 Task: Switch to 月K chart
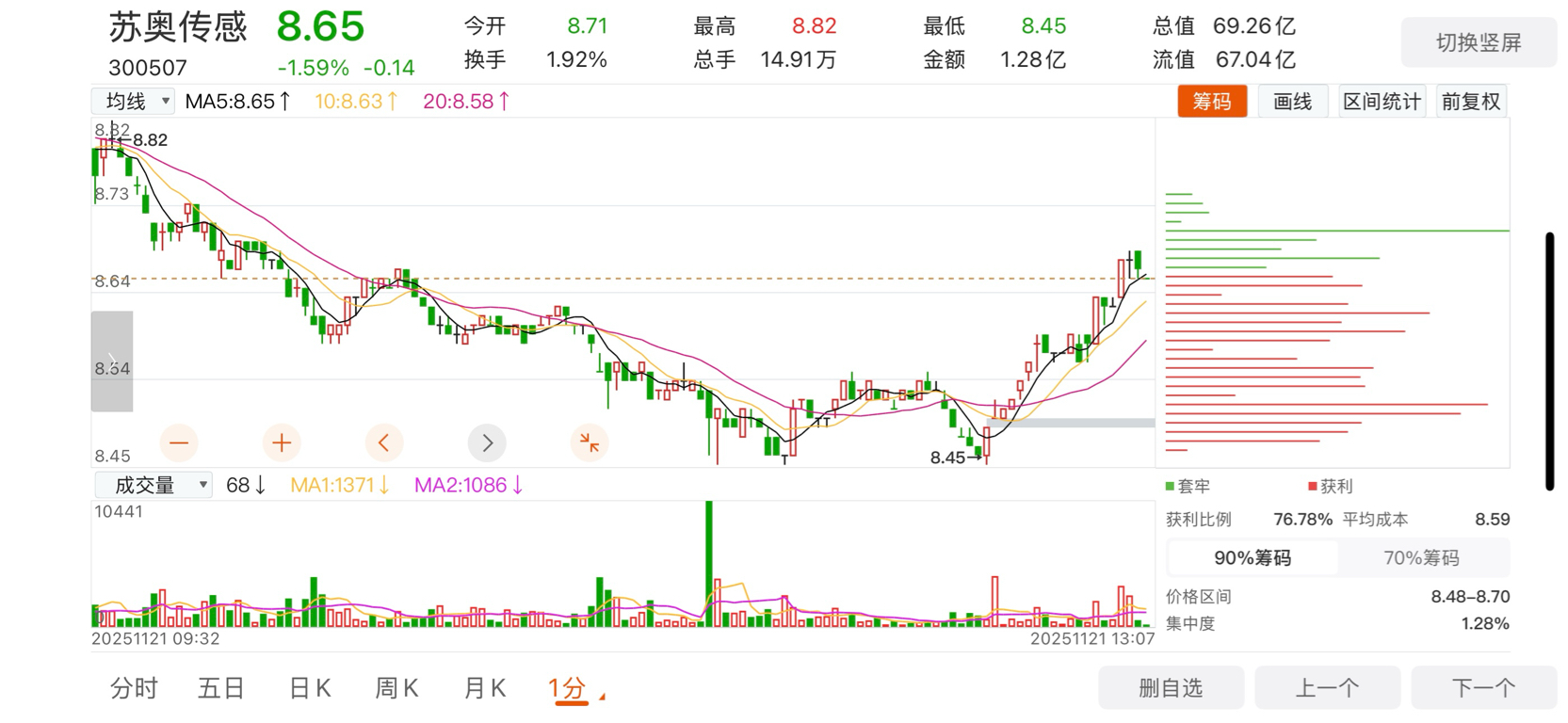[484, 688]
